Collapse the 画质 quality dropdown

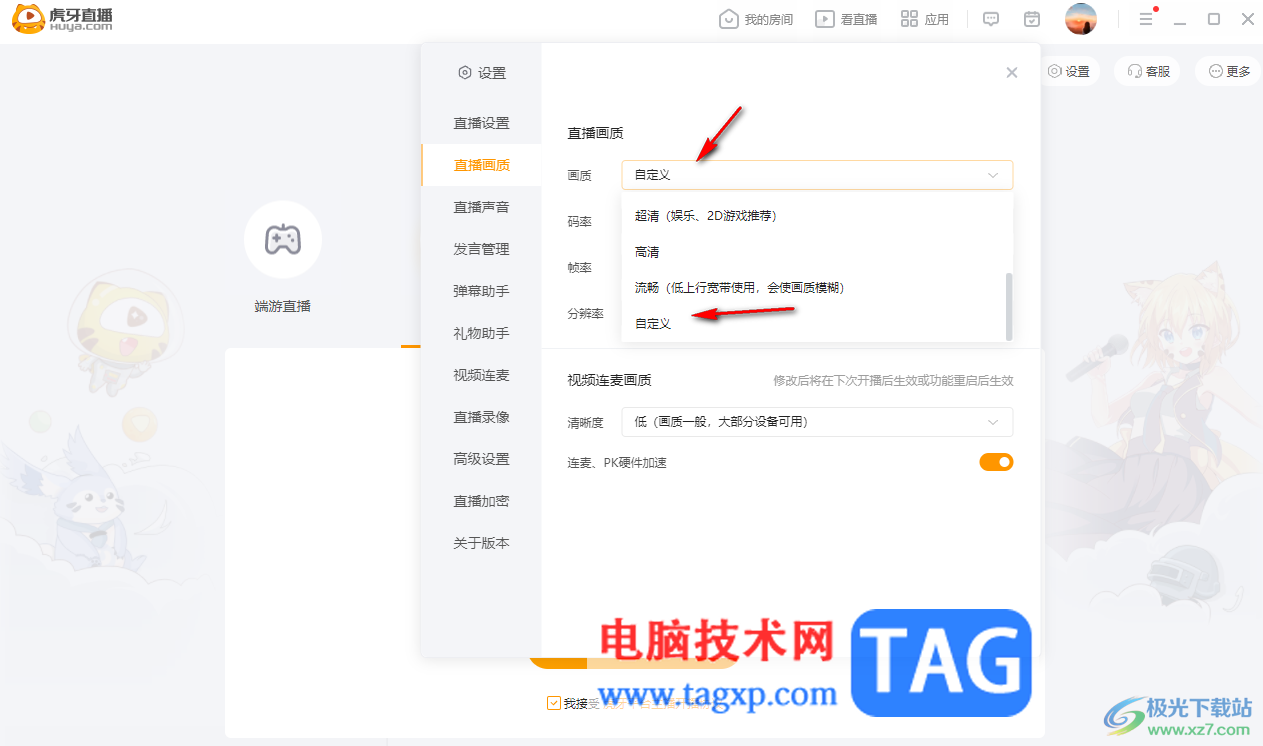click(817, 175)
